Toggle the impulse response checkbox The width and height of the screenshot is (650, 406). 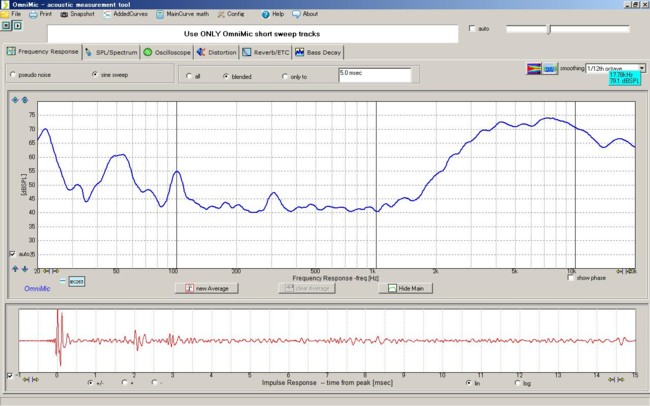pos(10,376)
